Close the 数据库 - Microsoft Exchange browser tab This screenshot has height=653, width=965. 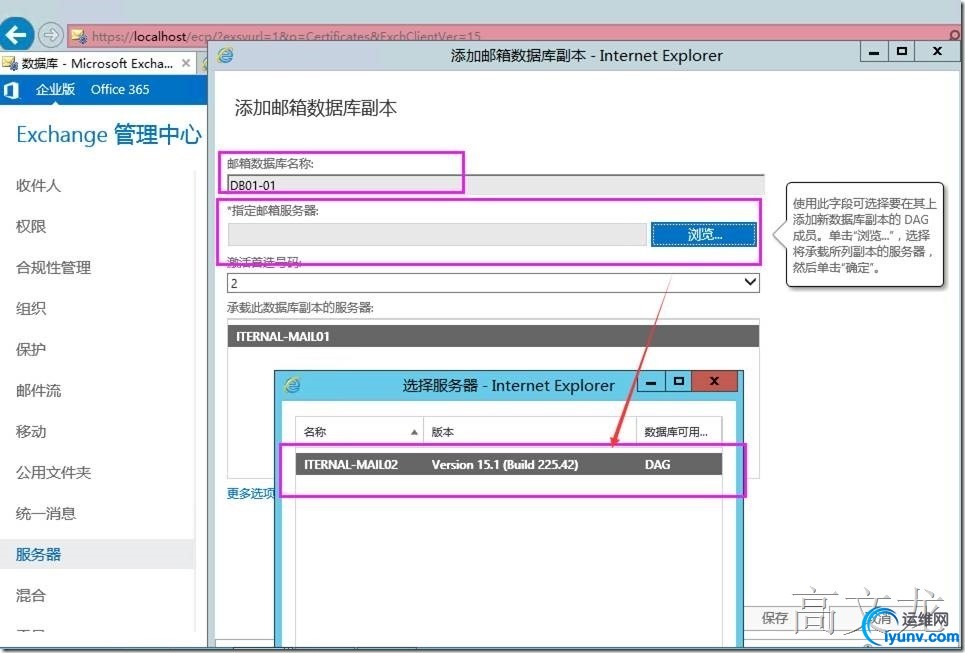click(186, 63)
